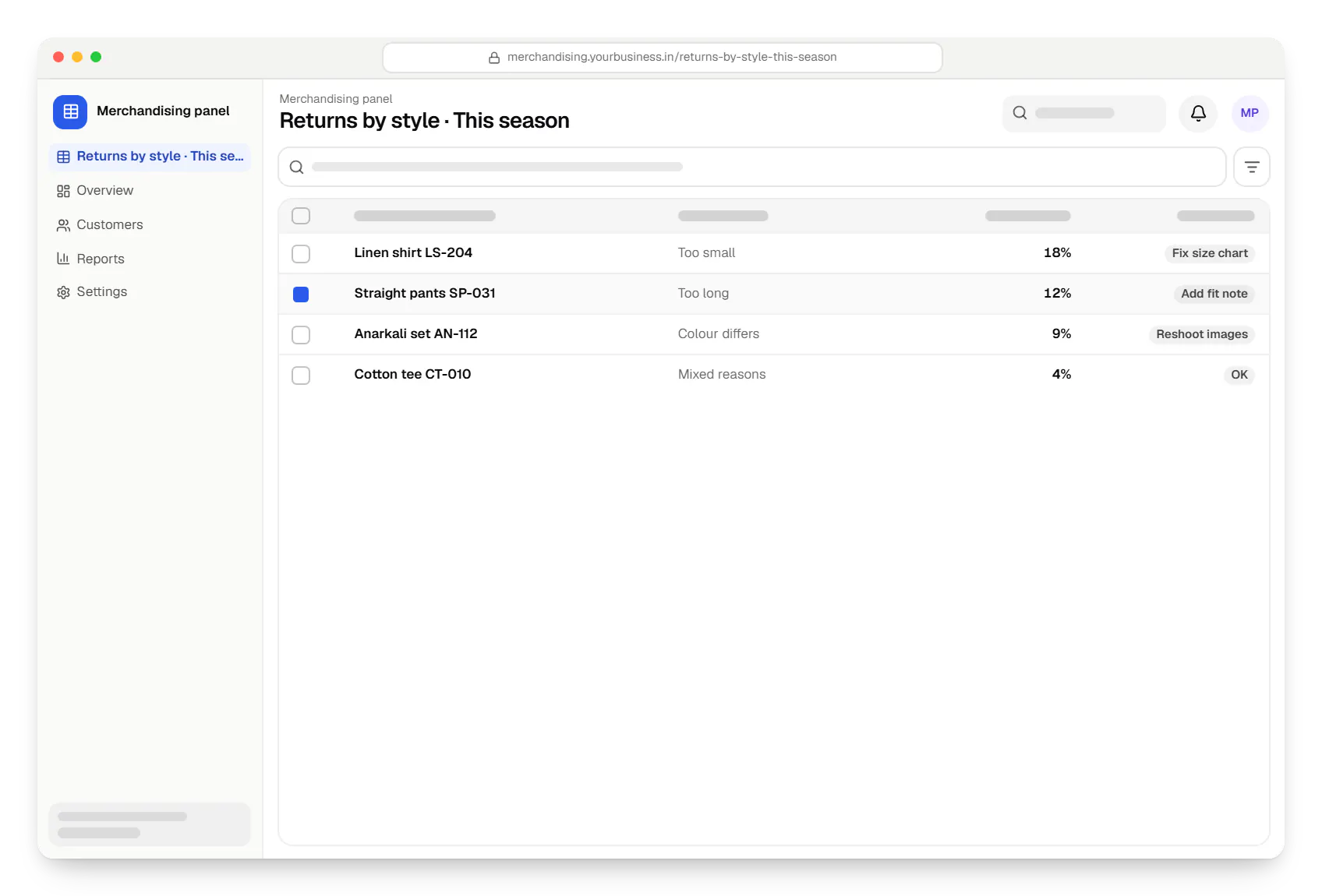This screenshot has height=896, width=1322.
Task: Click the Straight pants SP-031 style name
Action: (x=425, y=293)
